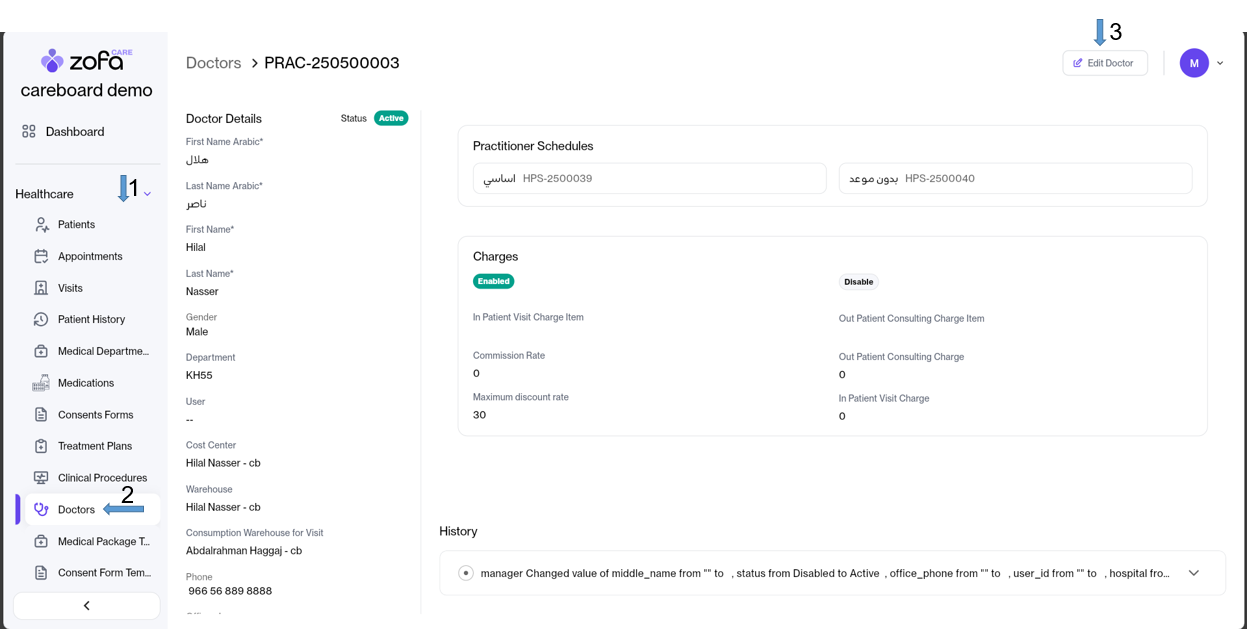Click the Visits icon in sidebar

41,288
